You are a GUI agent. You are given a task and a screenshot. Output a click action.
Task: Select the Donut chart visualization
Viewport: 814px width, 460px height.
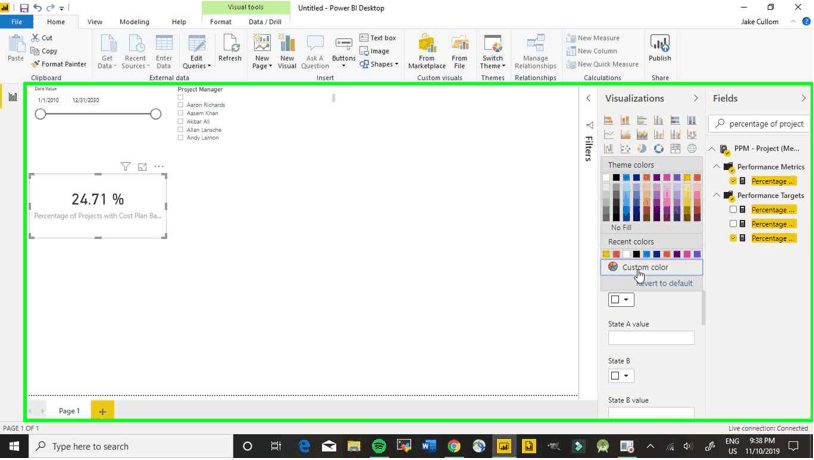(x=658, y=149)
